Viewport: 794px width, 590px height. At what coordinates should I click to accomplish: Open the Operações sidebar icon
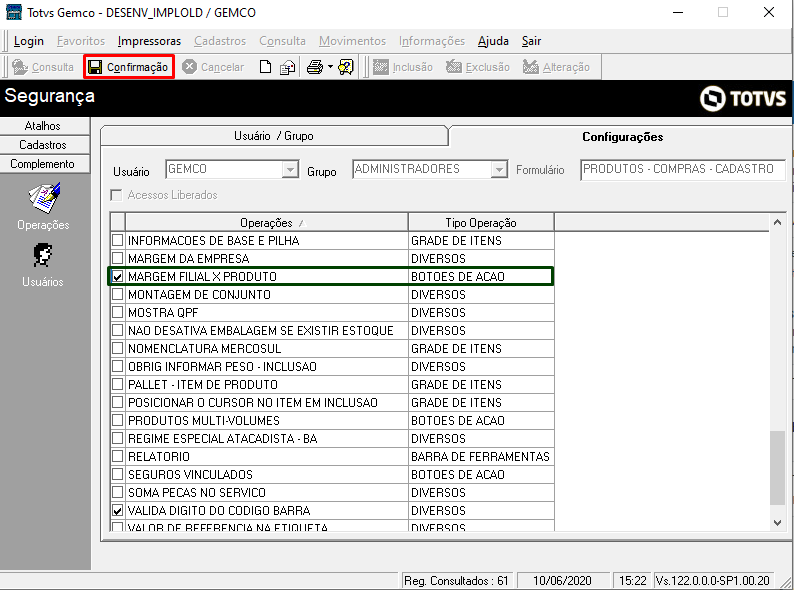click(43, 198)
